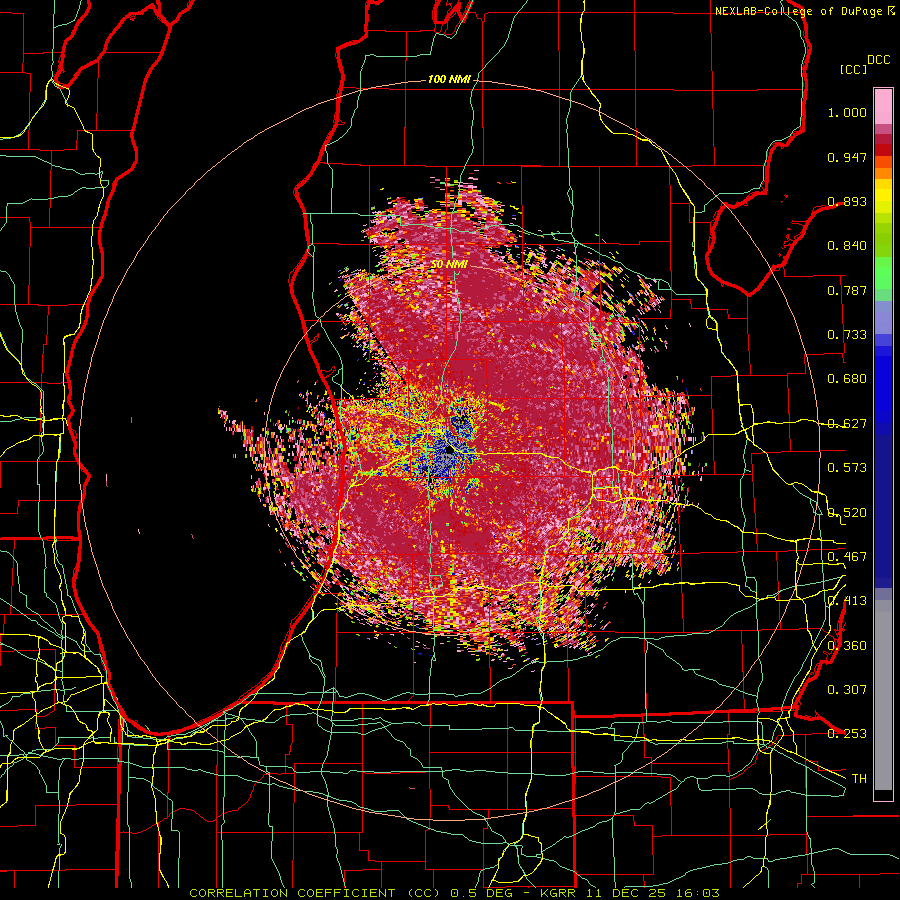Click the yellow segment of the color bar
Screen dimensions: 900x900
click(x=883, y=197)
